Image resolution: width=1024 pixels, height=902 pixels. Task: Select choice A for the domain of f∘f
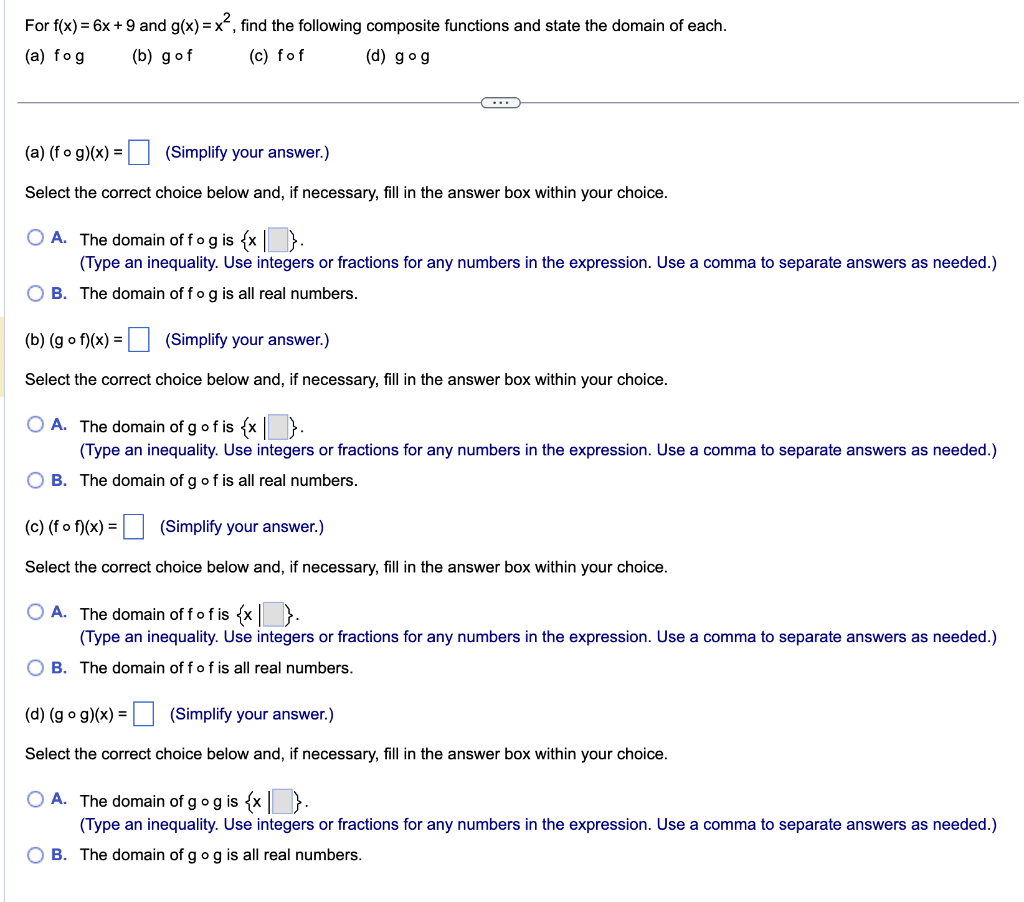click(x=35, y=613)
